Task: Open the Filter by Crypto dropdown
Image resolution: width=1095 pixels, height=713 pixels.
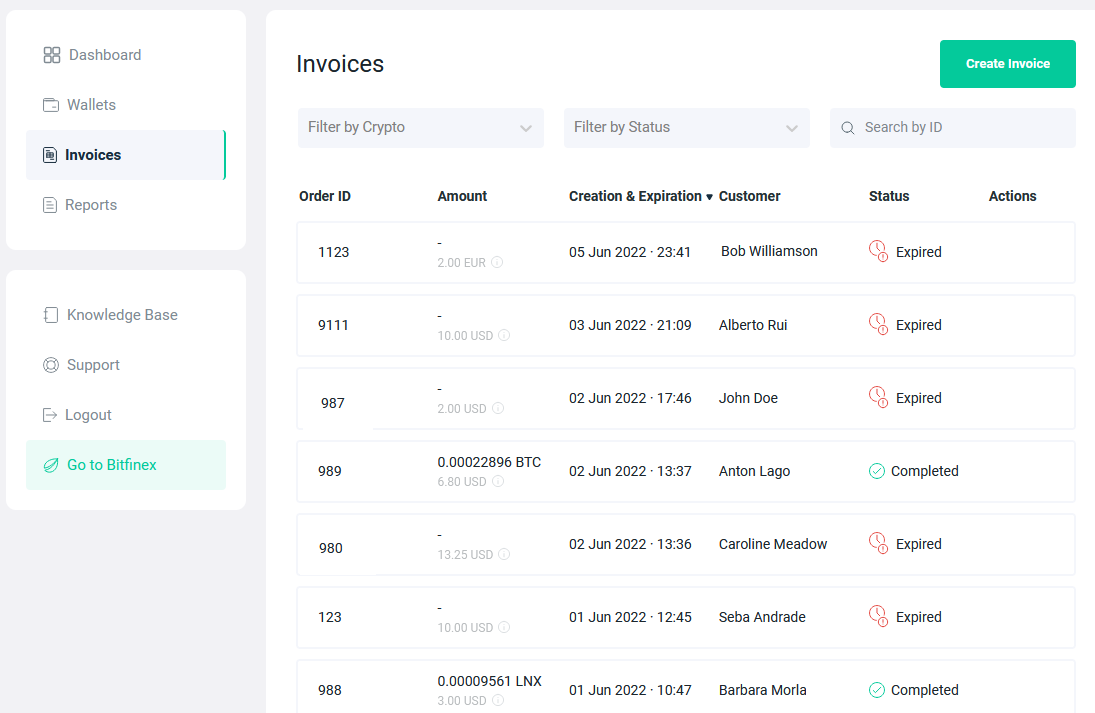Action: [x=420, y=128]
